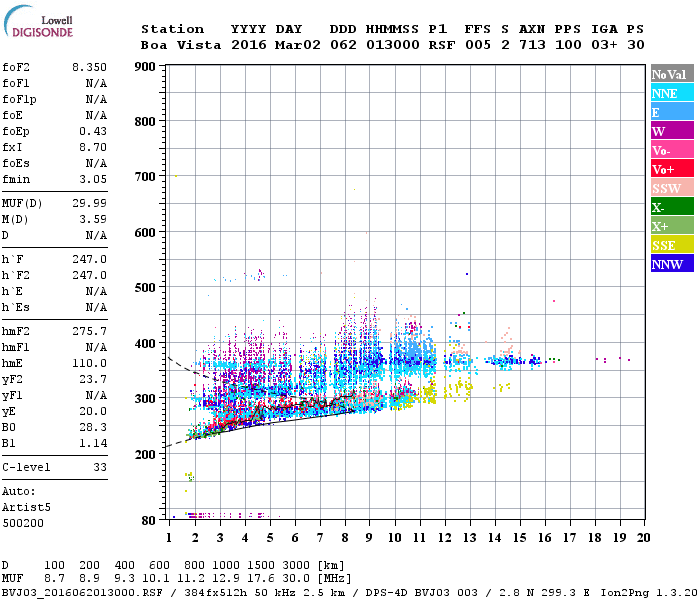Select the Vo+ red legend swatch
700x600 pixels.
[672, 169]
